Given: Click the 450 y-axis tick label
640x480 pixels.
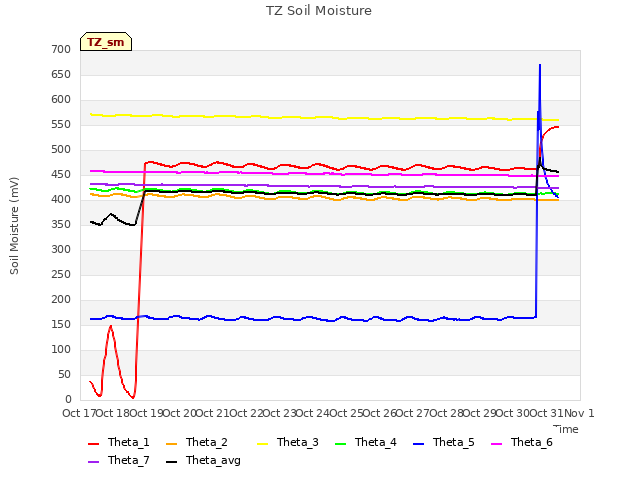Looking at the screenshot, I should (61, 175).
